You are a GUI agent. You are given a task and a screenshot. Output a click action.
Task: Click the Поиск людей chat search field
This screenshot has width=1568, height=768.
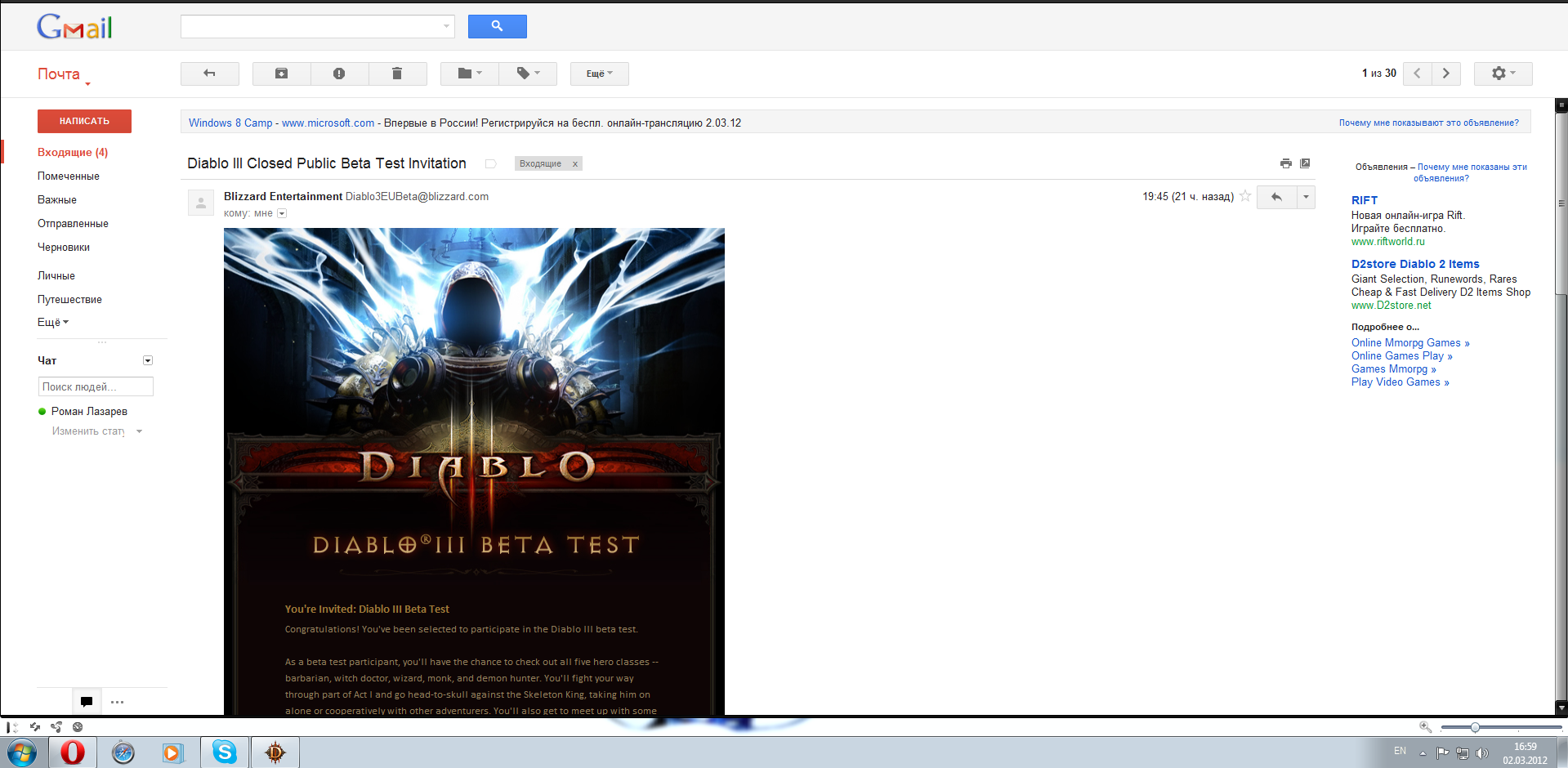pos(96,386)
